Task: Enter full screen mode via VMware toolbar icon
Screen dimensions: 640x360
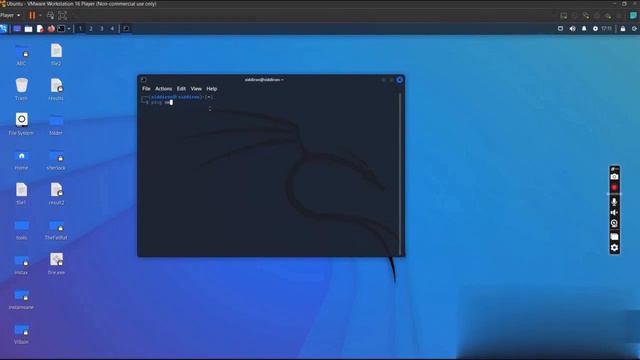Action: point(62,16)
